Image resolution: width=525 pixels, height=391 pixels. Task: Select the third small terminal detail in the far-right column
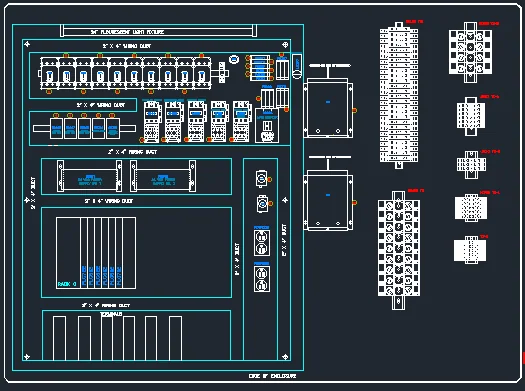click(x=471, y=164)
